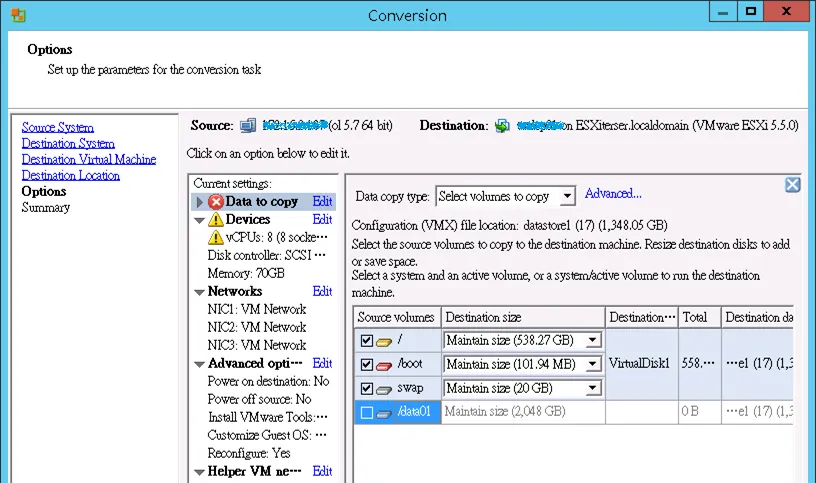The image size is (816, 483).
Task: Click the disabled /data01 size field (2,048 GB)
Action: pyautogui.click(x=523, y=412)
